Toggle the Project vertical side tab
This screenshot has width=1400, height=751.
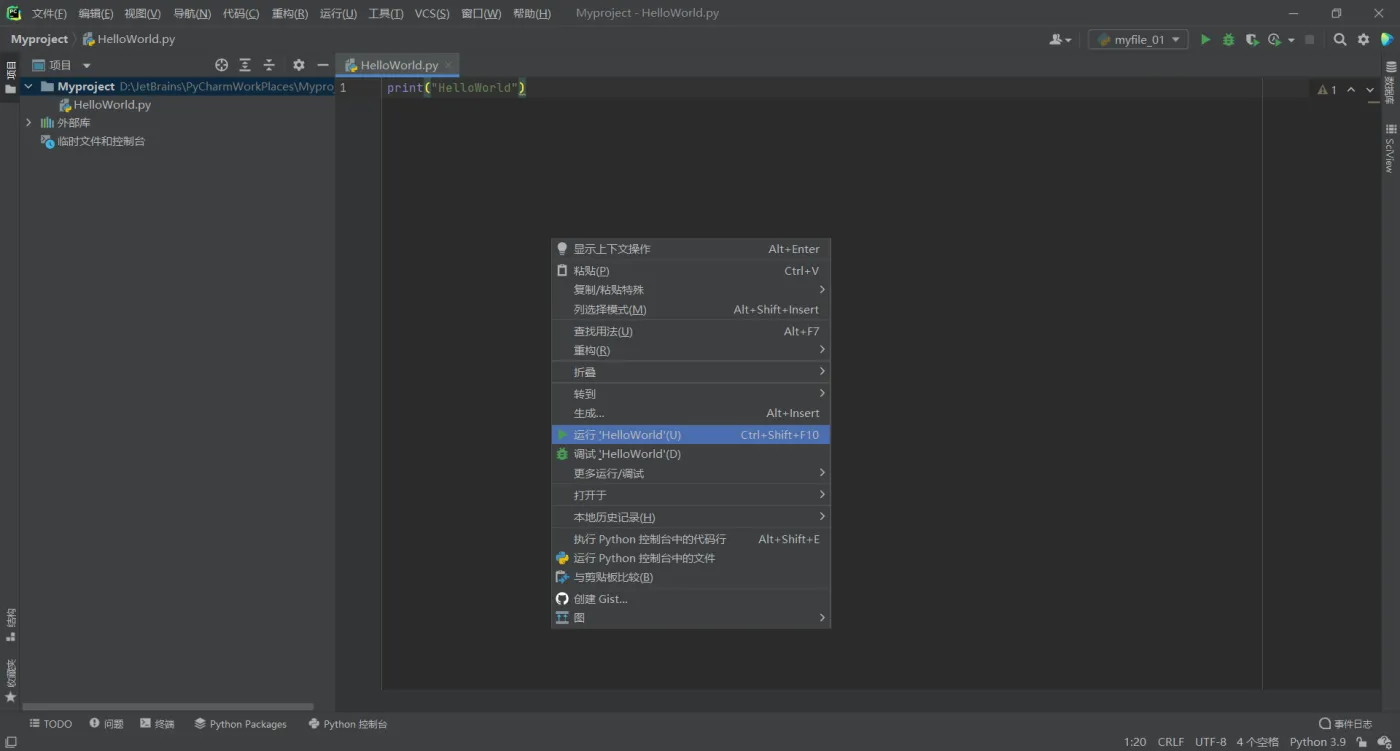coord(11,78)
